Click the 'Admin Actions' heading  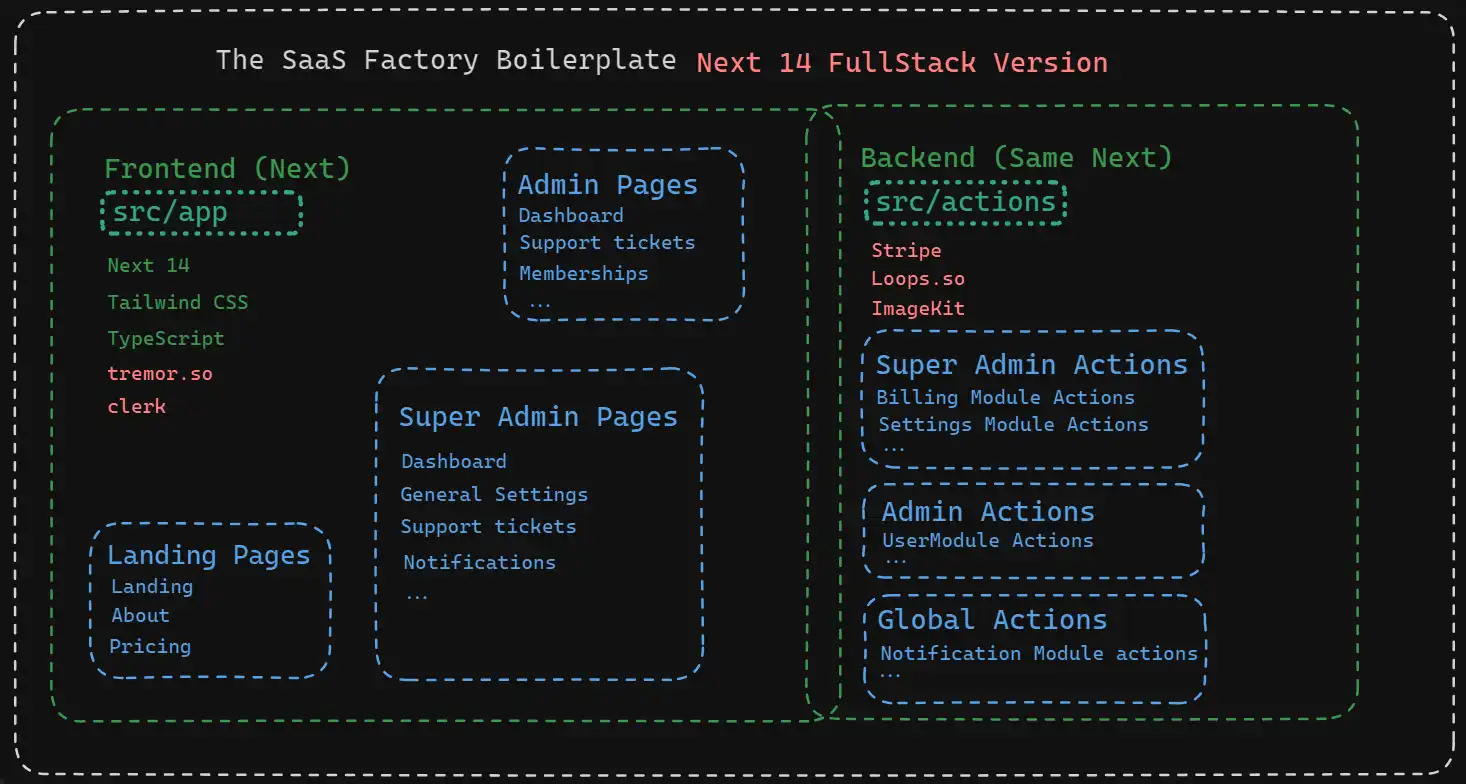(x=988, y=512)
